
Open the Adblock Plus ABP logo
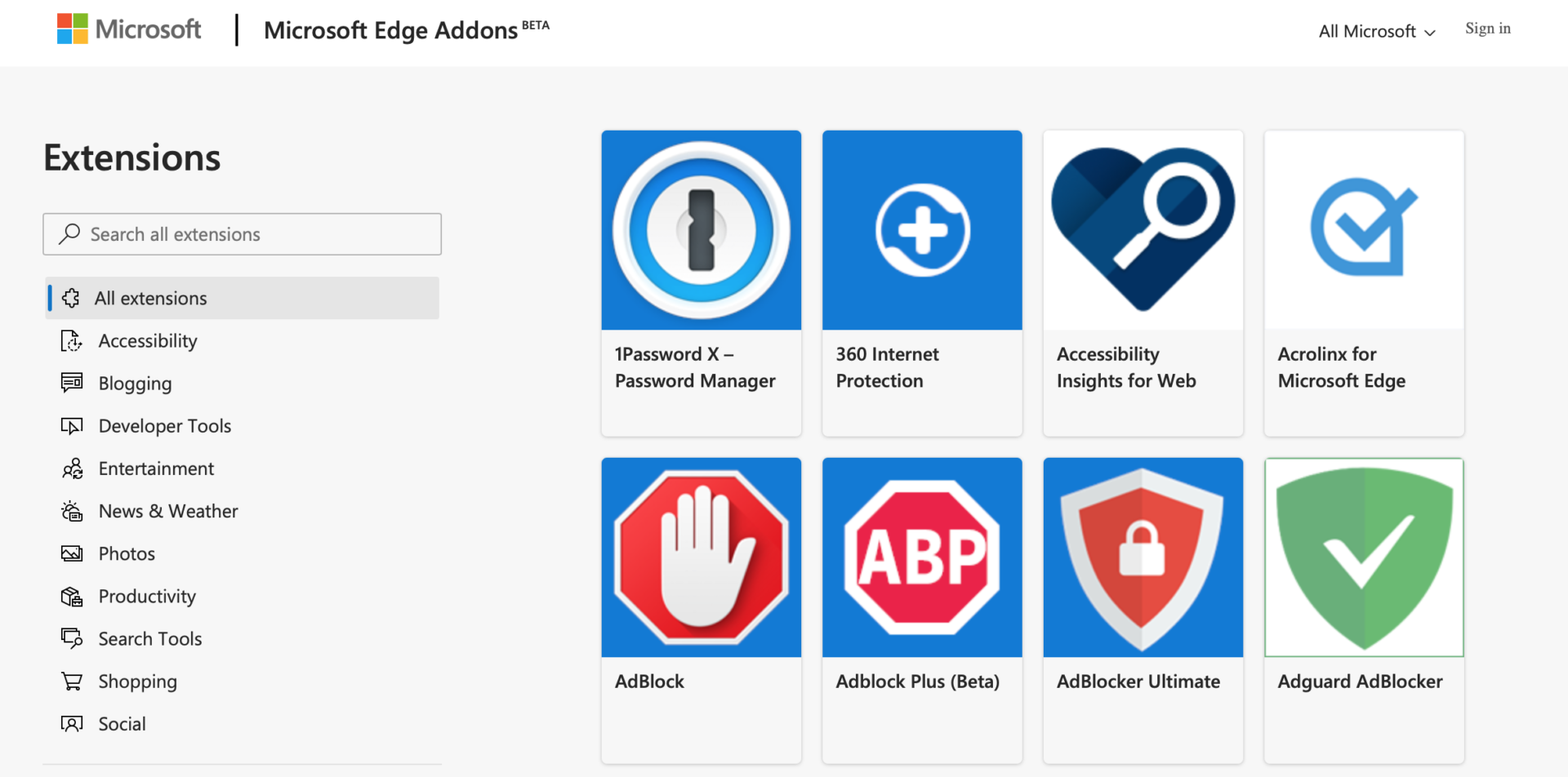pyautogui.click(x=922, y=557)
